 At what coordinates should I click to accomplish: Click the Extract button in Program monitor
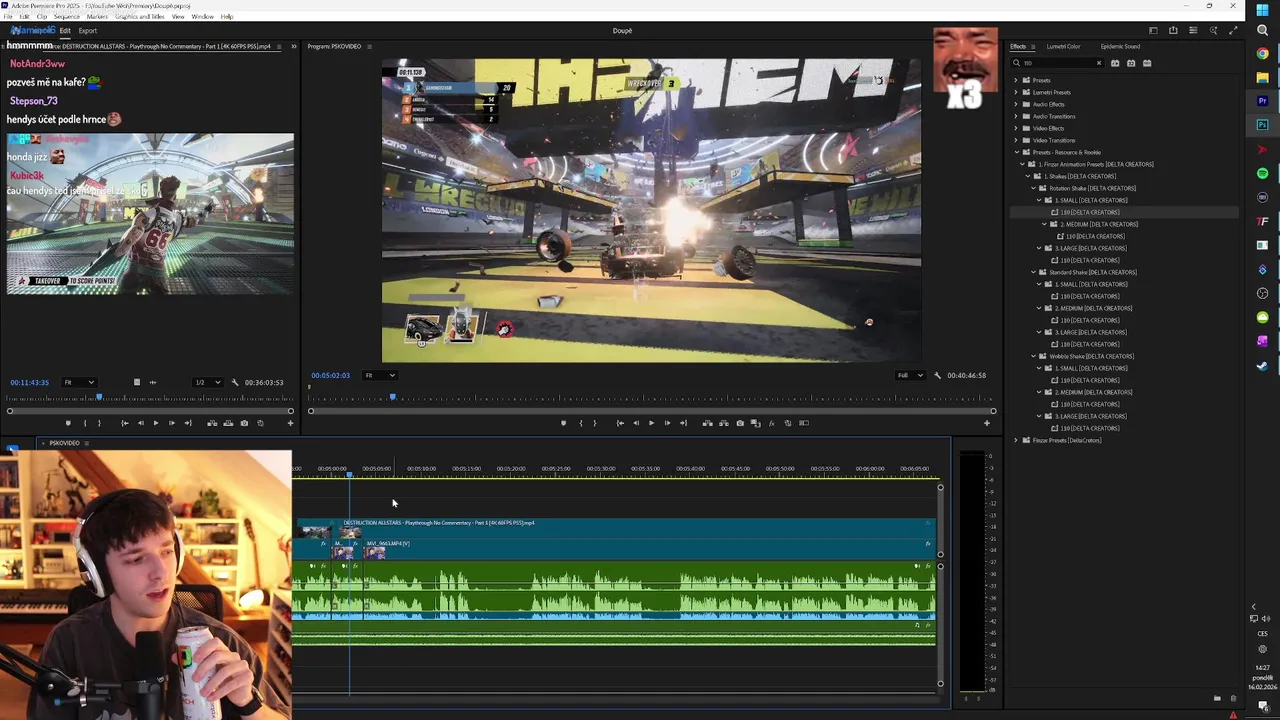click(x=724, y=423)
